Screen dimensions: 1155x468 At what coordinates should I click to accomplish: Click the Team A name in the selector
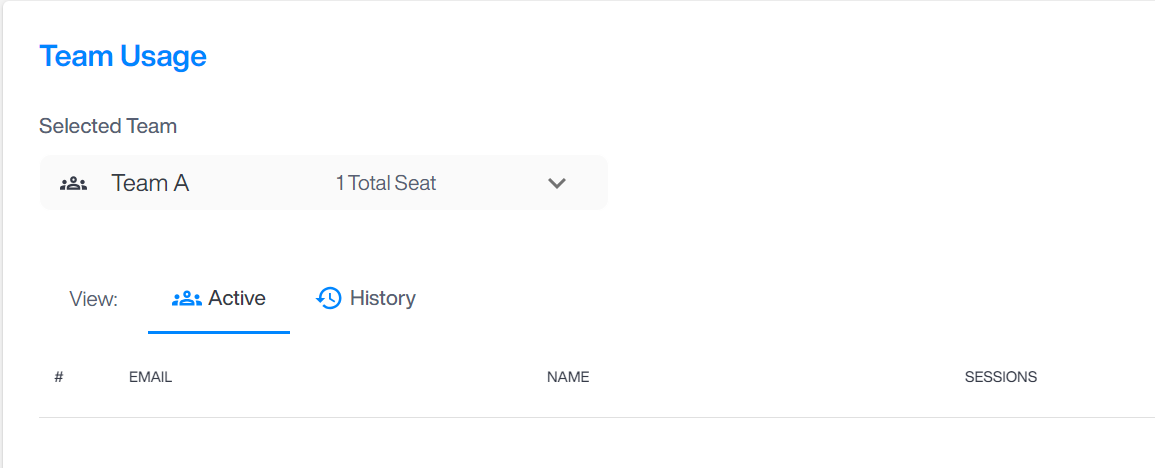(150, 183)
